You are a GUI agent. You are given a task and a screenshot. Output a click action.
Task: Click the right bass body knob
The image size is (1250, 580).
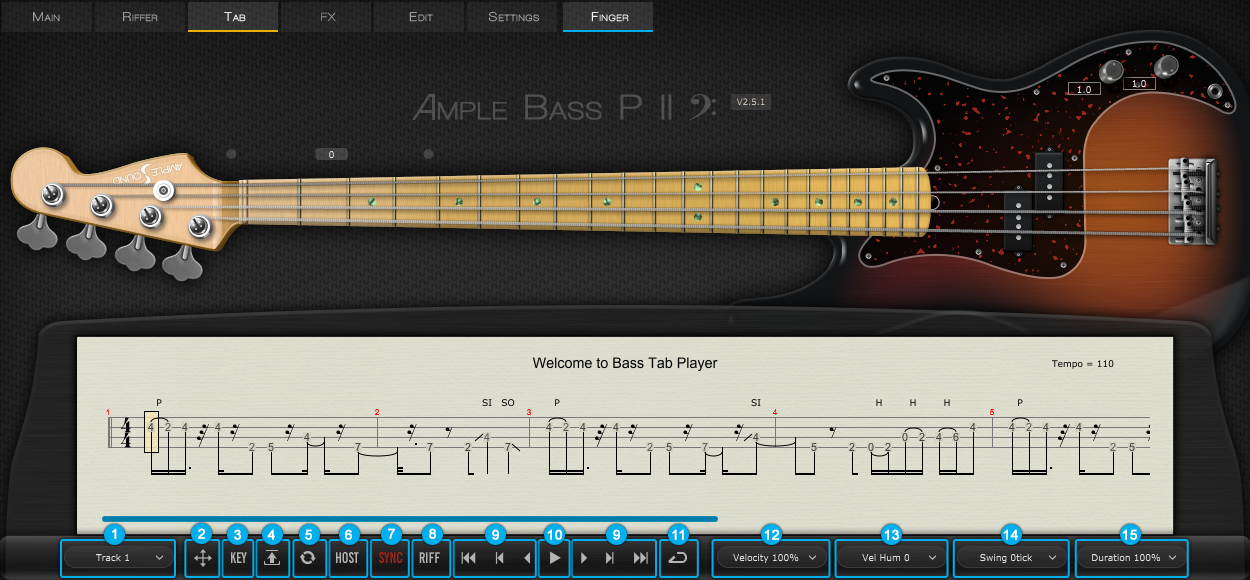pyautogui.click(x=1167, y=67)
